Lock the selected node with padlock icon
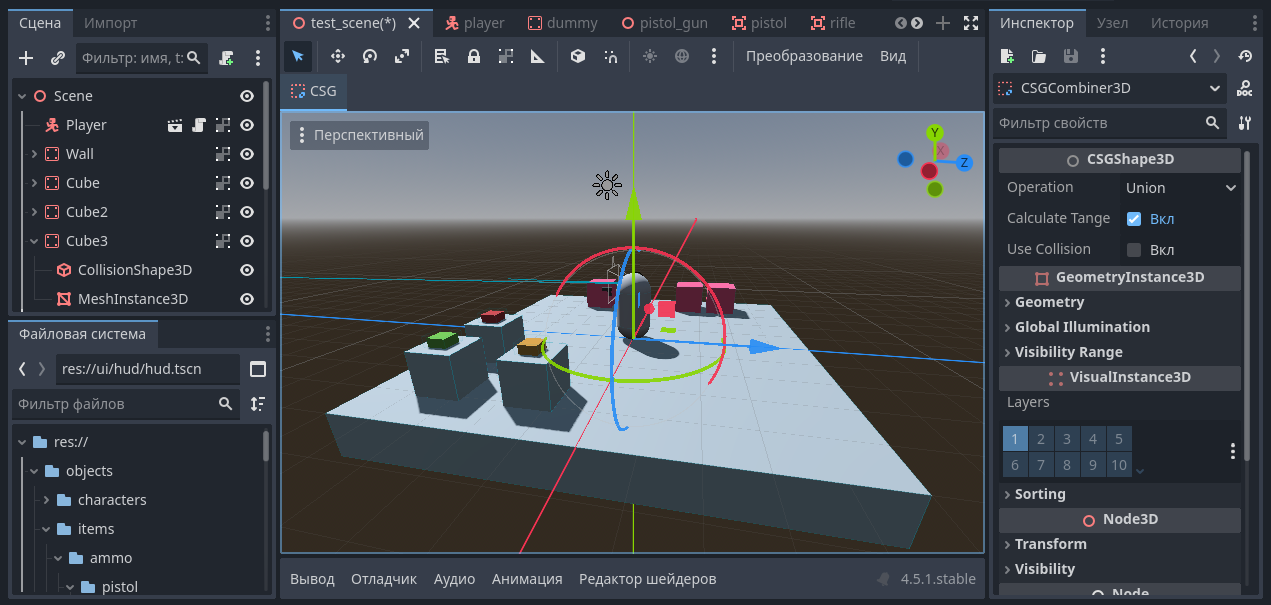 [474, 57]
